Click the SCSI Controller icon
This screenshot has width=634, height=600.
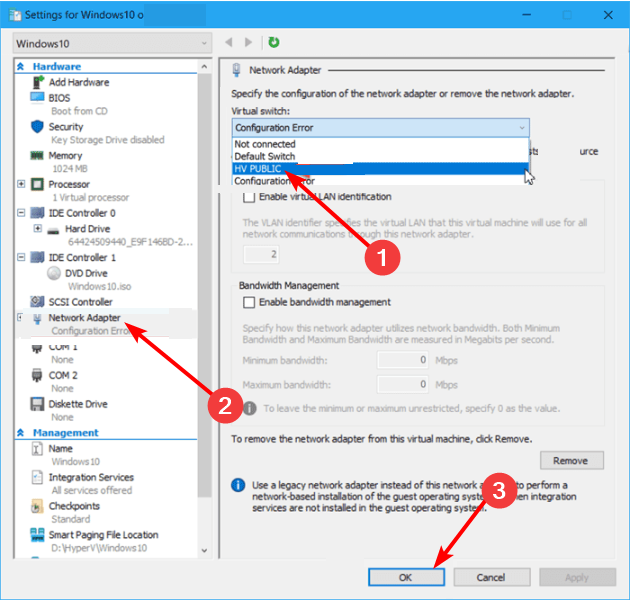pyautogui.click(x=37, y=301)
